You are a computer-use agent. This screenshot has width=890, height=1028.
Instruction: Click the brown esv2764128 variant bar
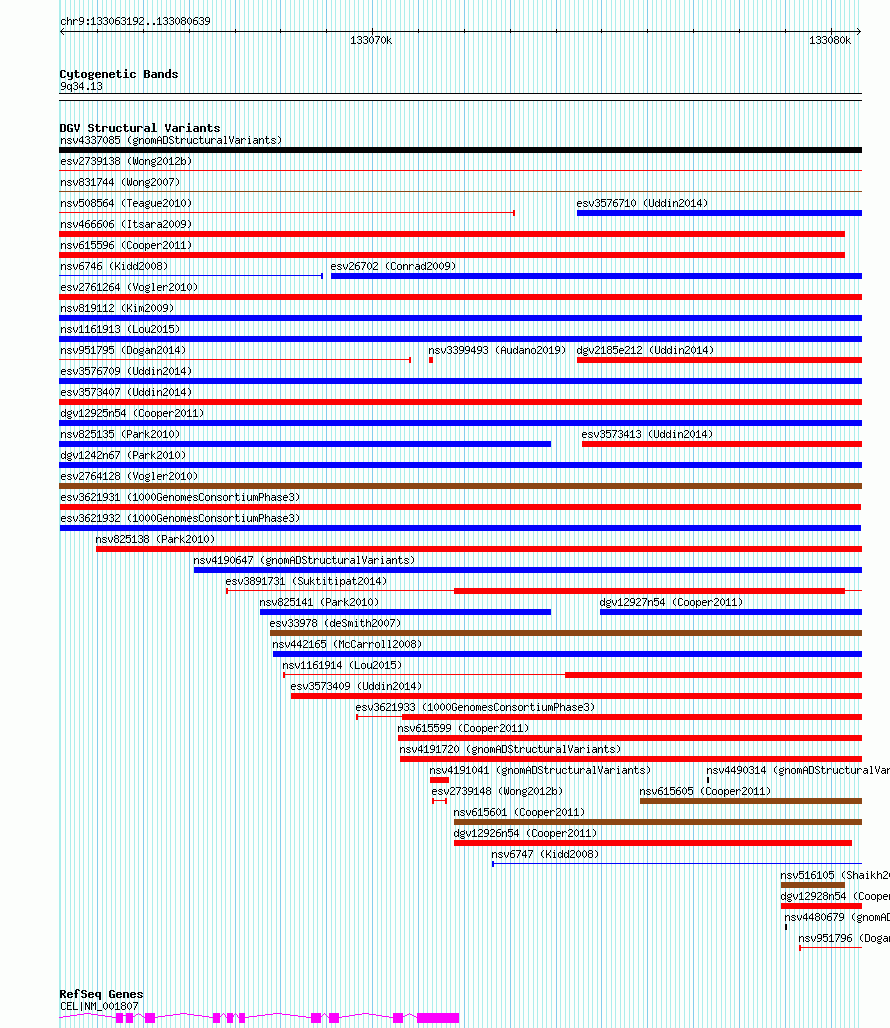click(461, 486)
